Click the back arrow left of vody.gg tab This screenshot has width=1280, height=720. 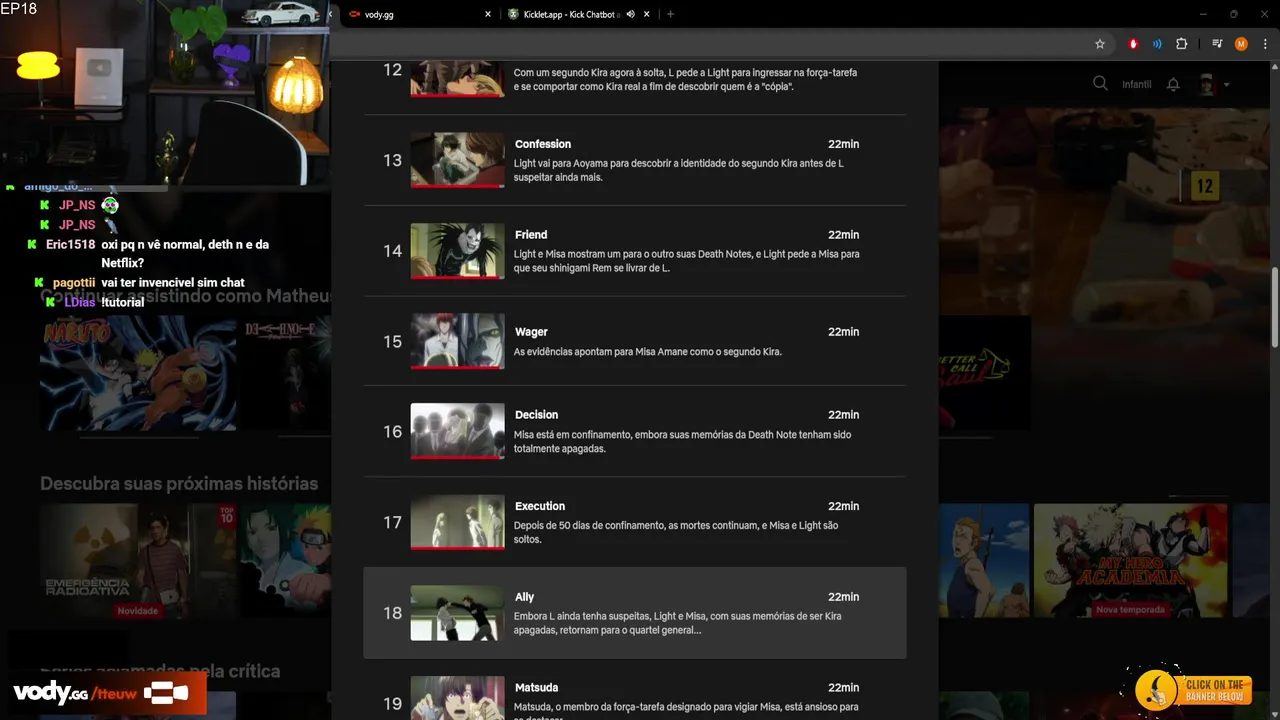(x=331, y=14)
